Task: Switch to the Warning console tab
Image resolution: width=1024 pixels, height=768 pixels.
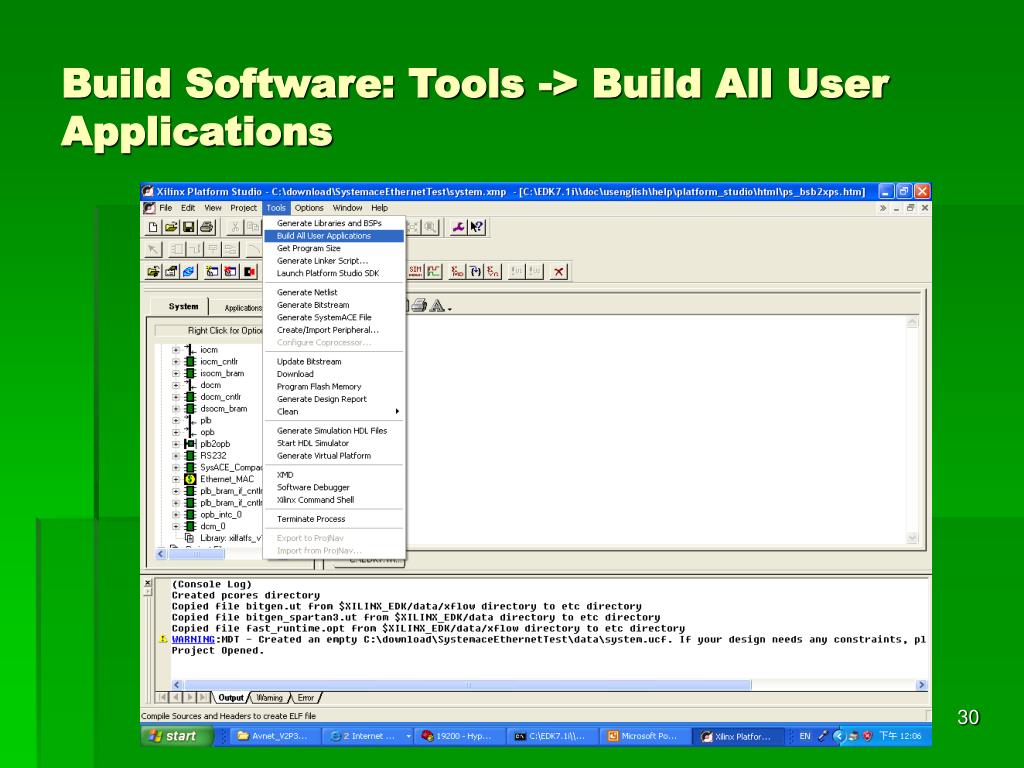Action: coord(269,698)
